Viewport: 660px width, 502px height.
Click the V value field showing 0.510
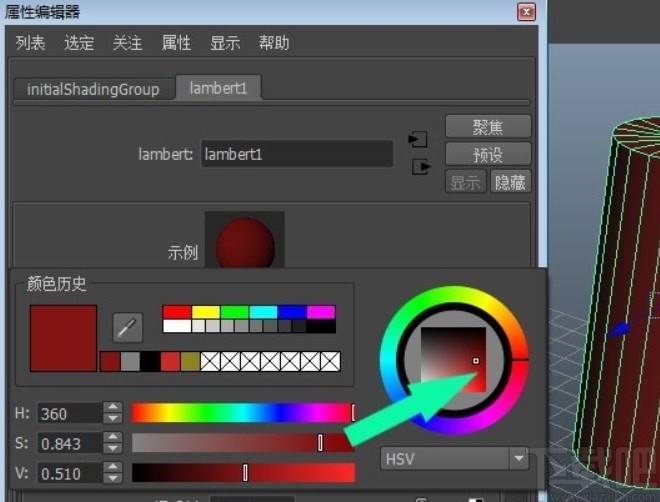point(69,473)
